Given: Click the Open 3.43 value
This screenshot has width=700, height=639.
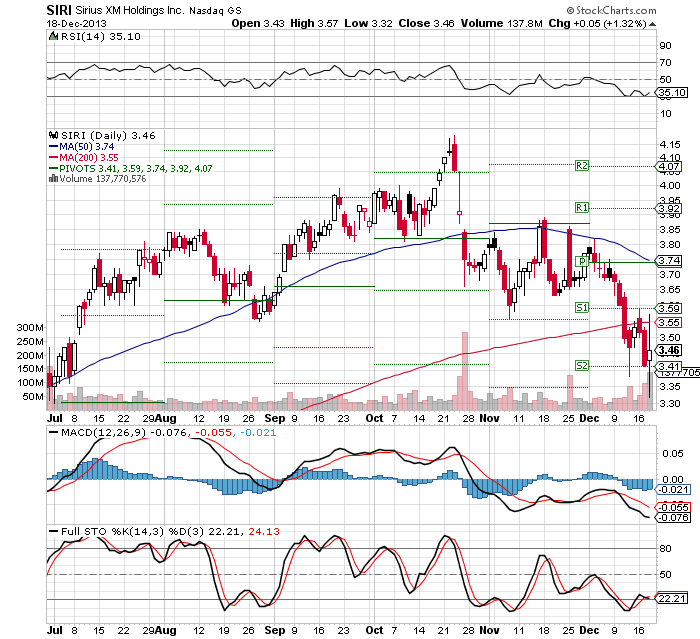Looking at the screenshot, I should pos(258,24).
